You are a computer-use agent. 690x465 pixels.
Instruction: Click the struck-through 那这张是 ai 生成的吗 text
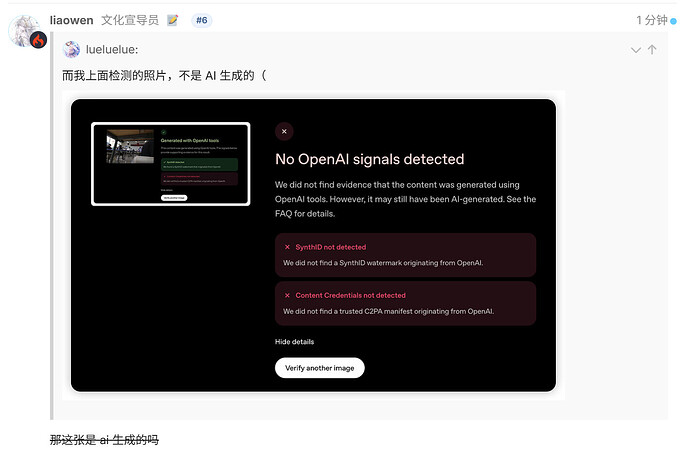pos(104,439)
